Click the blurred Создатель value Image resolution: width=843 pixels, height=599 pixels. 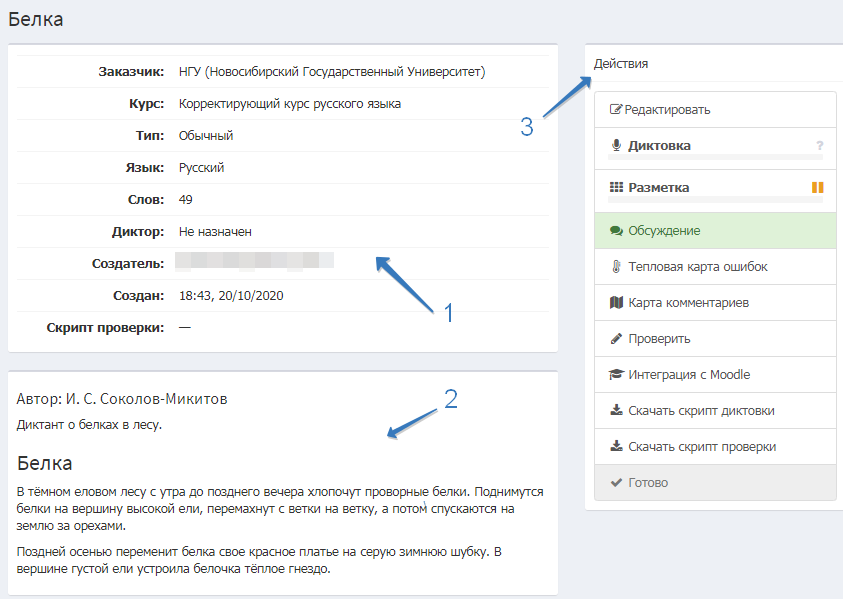click(x=254, y=262)
